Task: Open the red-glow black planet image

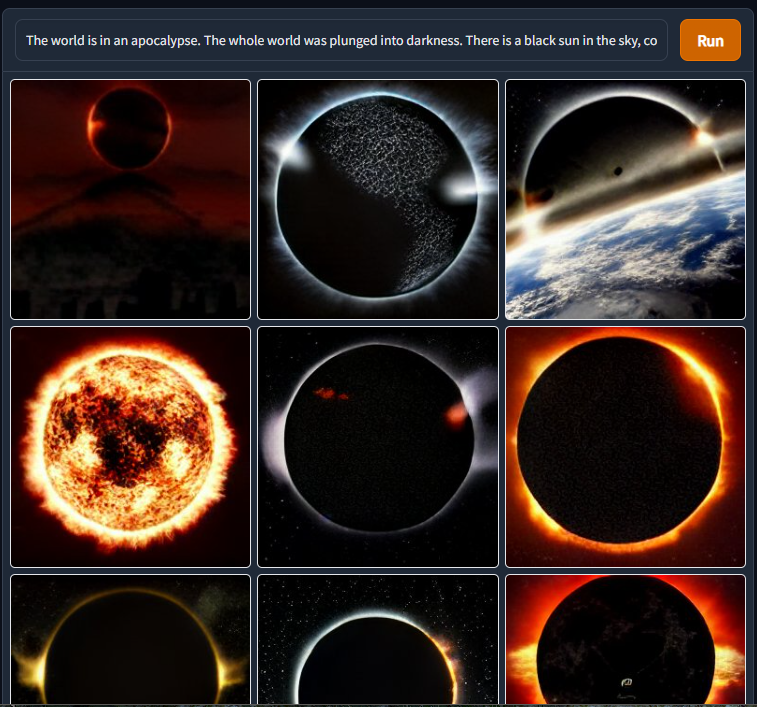Action: (625, 639)
